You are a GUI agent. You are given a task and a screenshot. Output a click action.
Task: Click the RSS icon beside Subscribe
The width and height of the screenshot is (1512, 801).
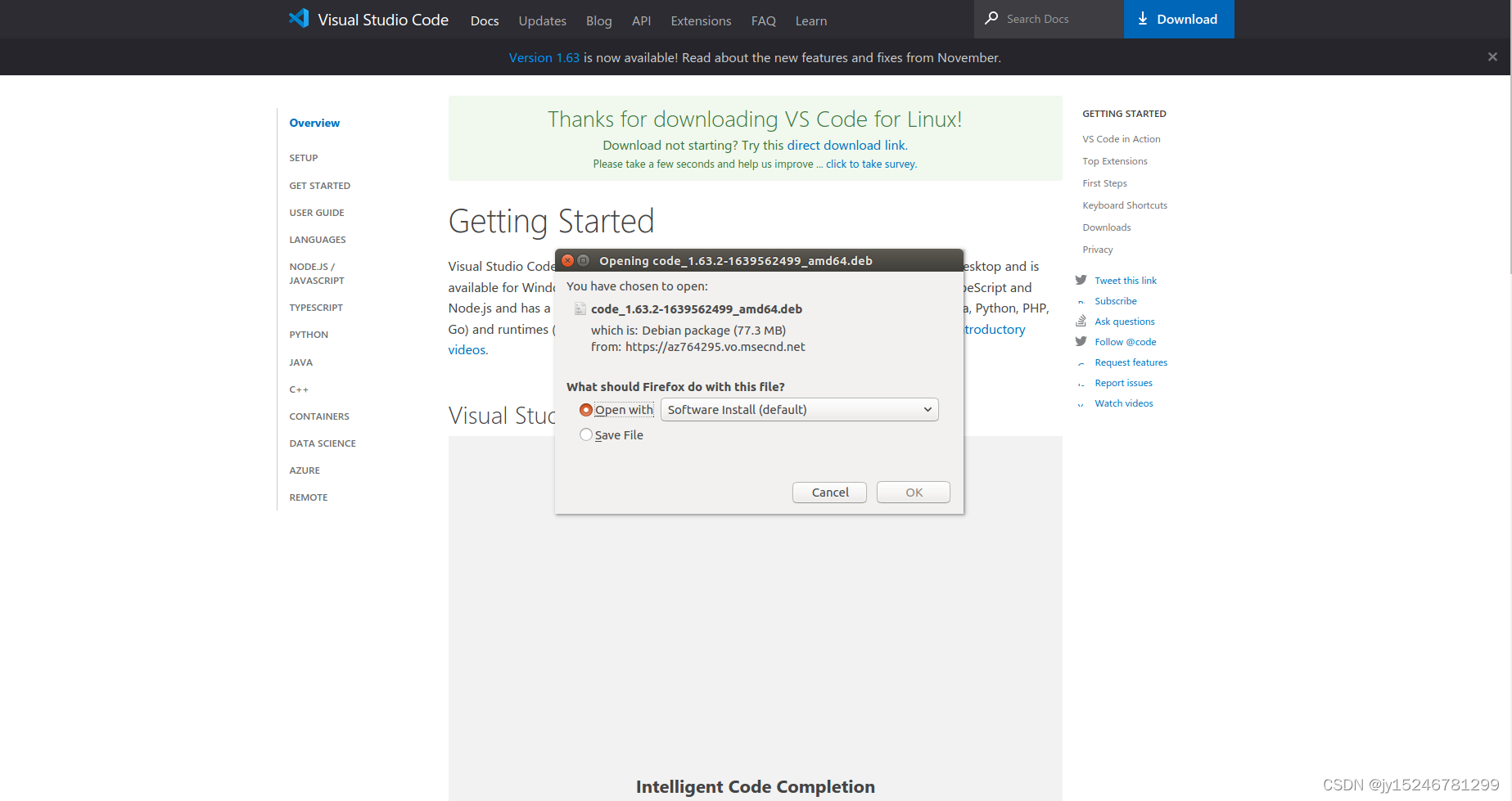tap(1081, 301)
